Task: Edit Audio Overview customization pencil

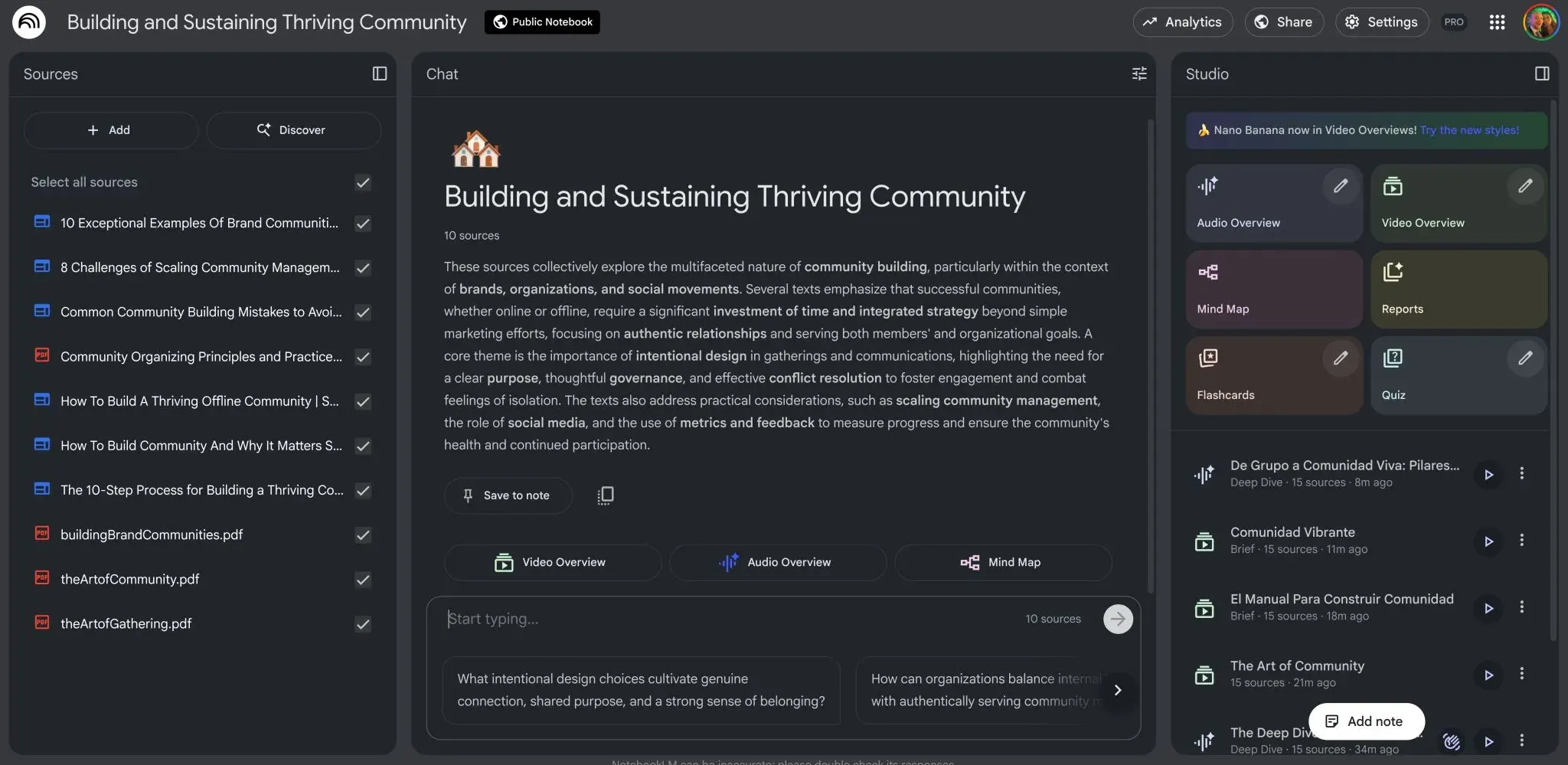Action: click(1341, 186)
